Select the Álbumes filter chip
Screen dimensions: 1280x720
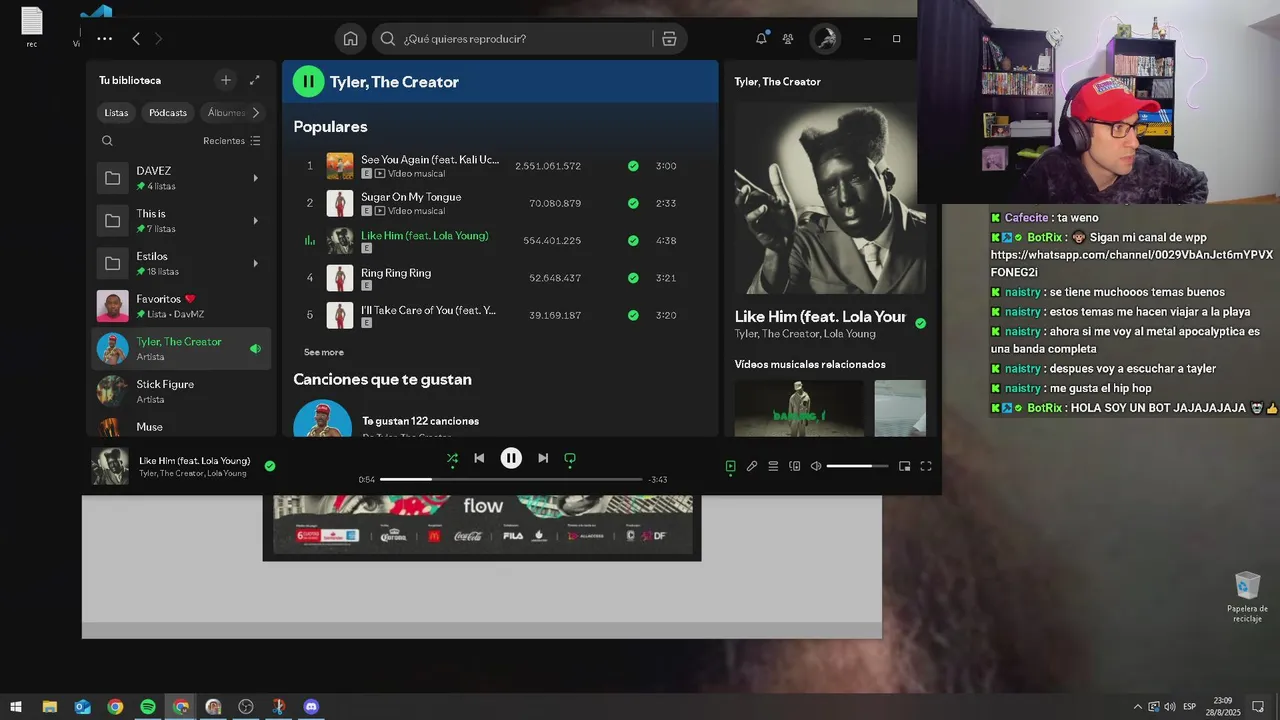pos(226,113)
